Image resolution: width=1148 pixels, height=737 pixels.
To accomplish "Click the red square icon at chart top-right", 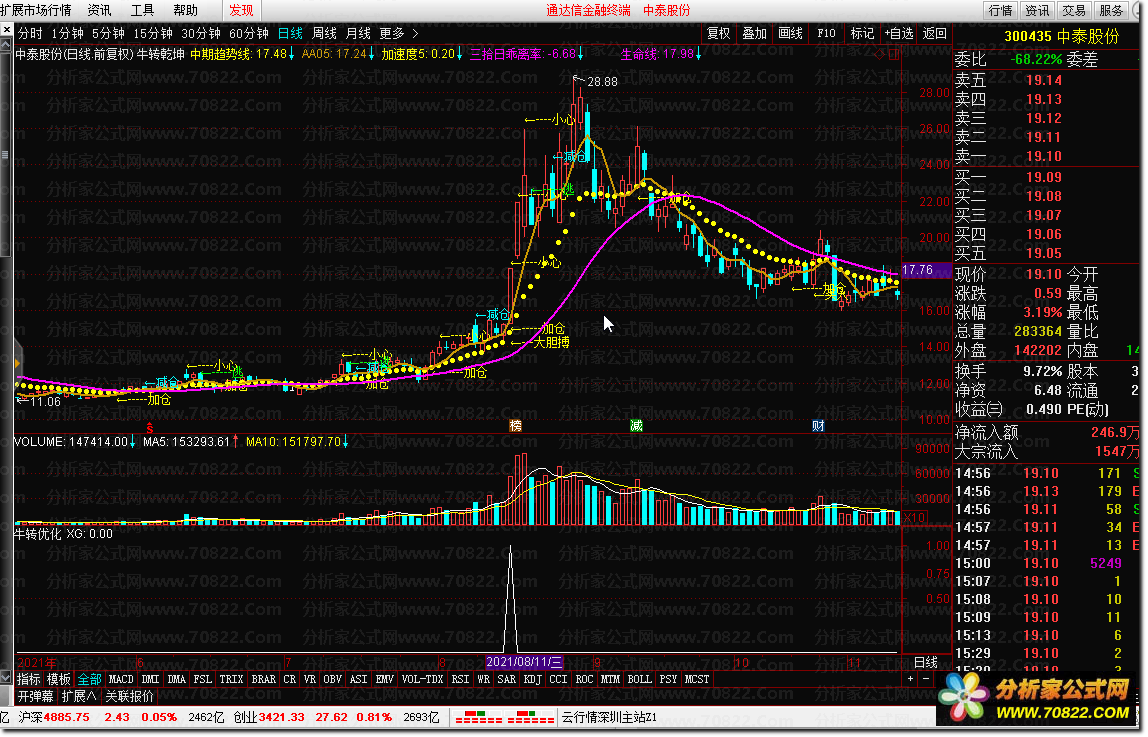I will [x=893, y=53].
